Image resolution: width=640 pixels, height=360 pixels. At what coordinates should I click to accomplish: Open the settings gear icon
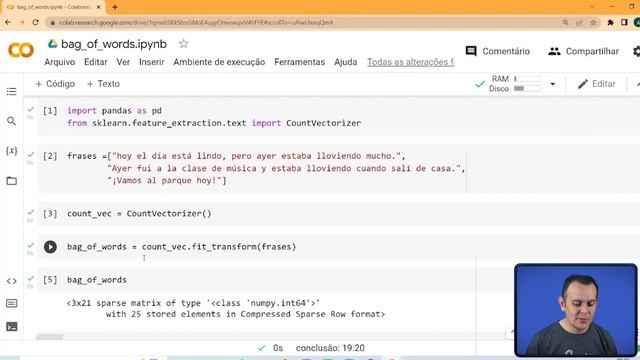pos(636,51)
